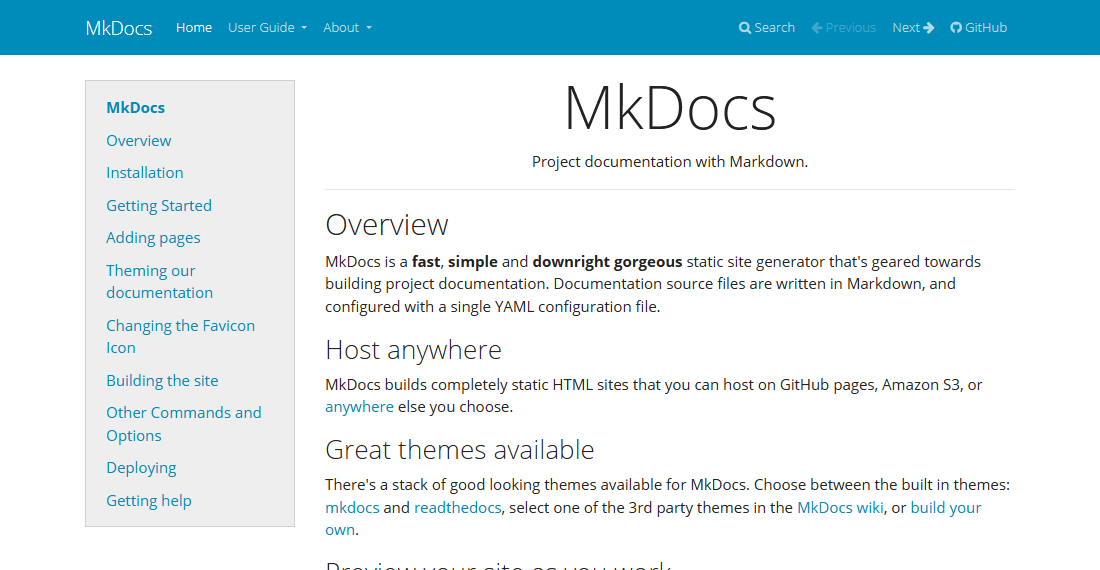Click the Overview section heading
Screen dimensions: 1100x570
tap(387, 225)
